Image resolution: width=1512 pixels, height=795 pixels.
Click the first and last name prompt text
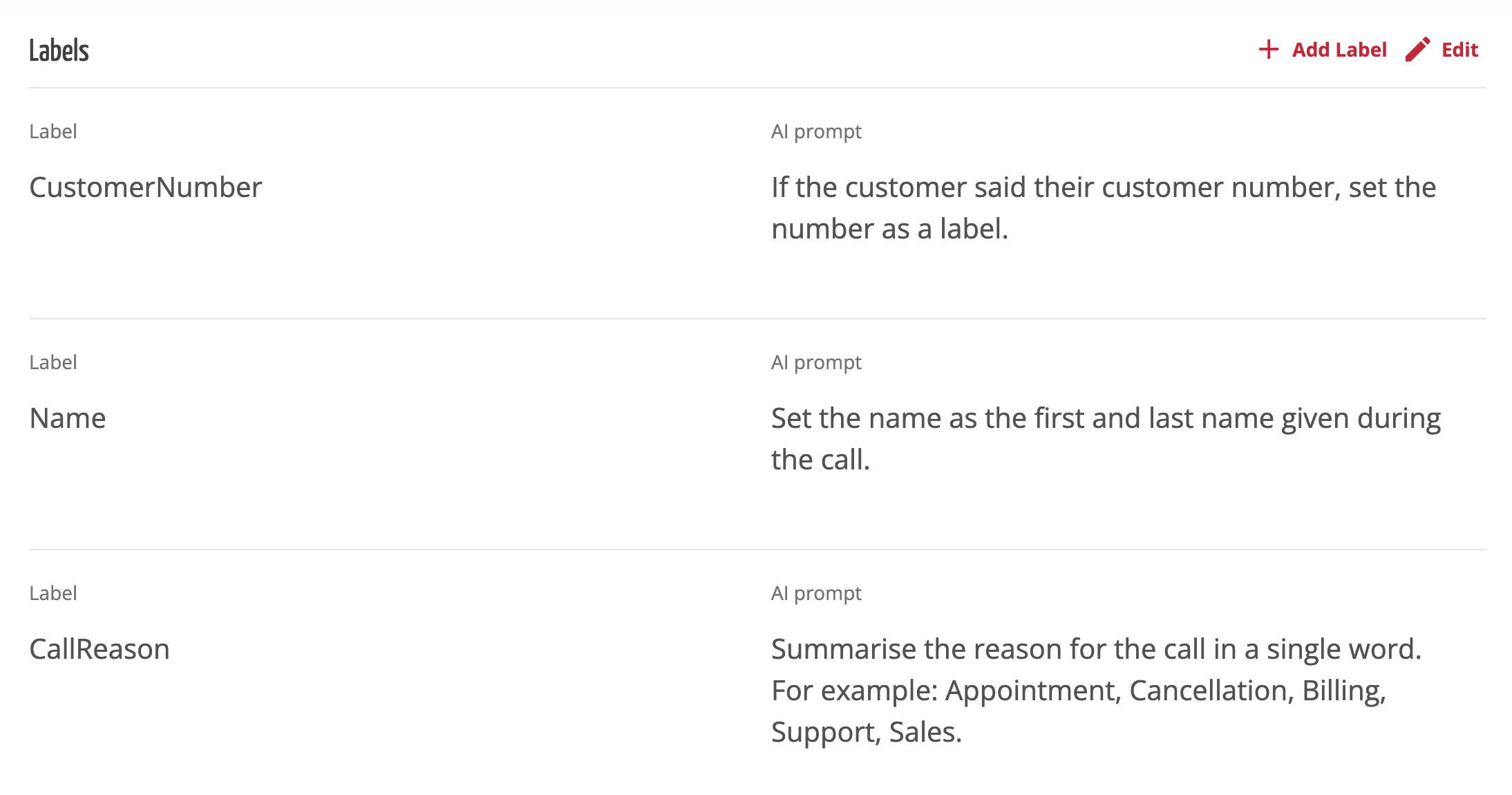[1105, 438]
